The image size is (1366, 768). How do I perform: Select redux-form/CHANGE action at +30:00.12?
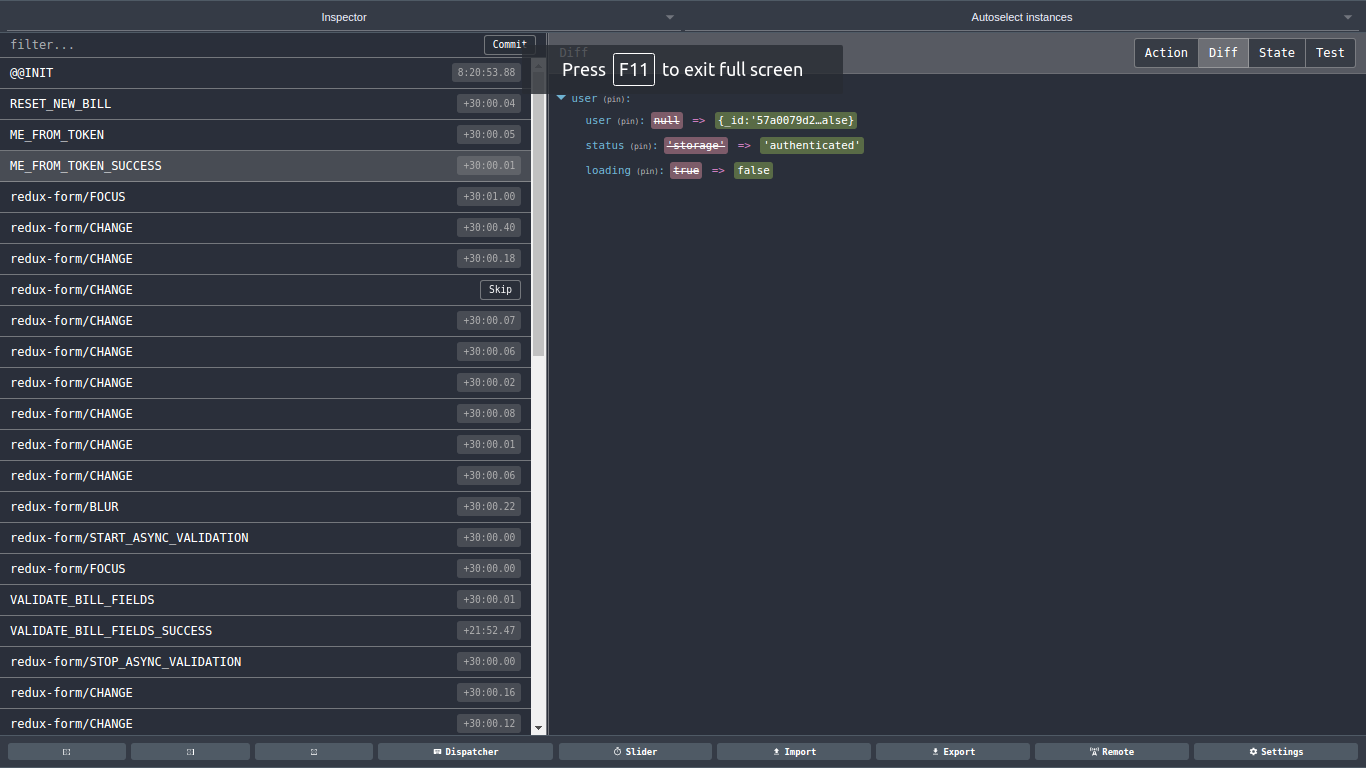pos(265,723)
